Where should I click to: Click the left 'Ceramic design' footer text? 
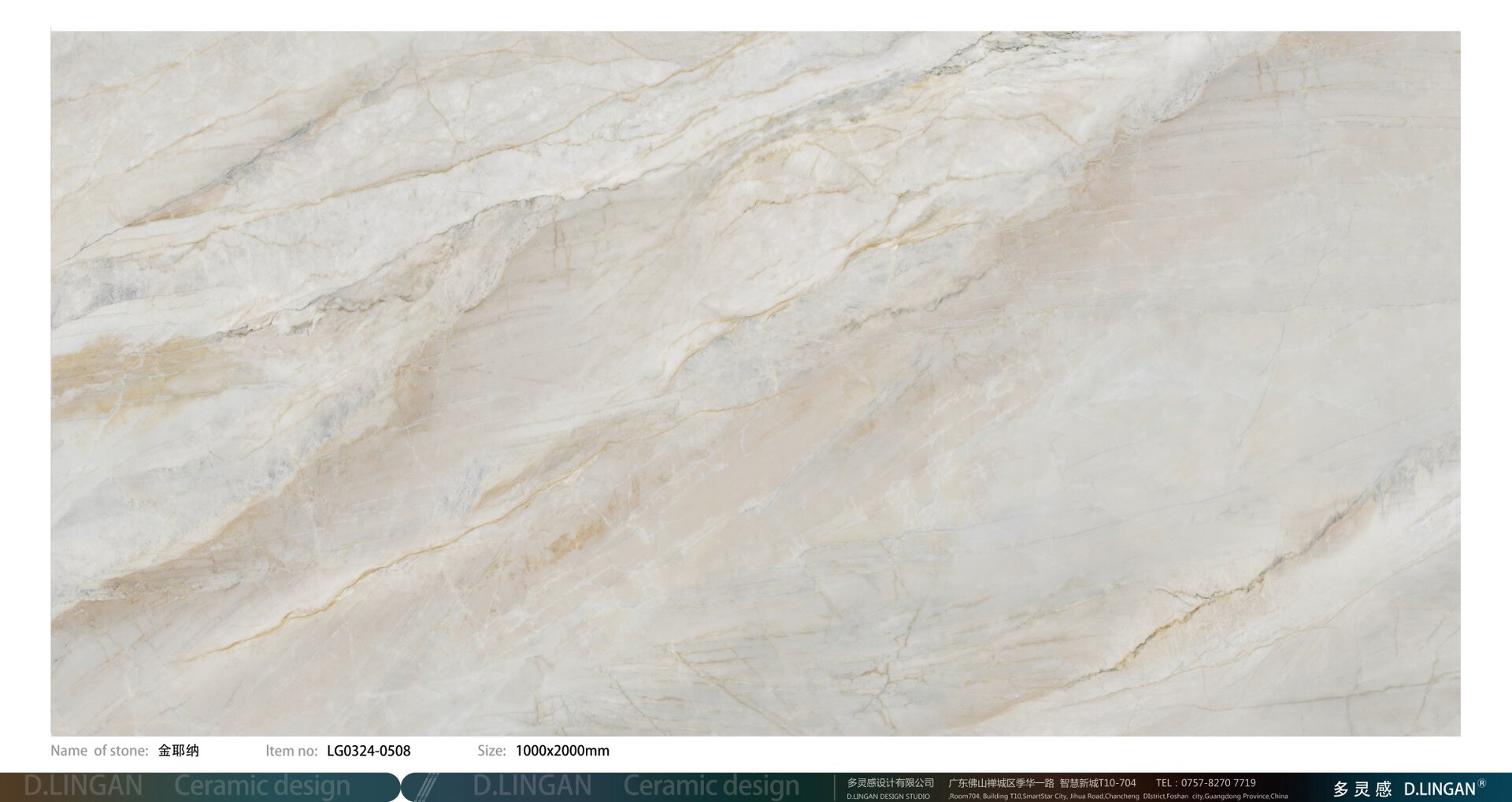point(261,786)
